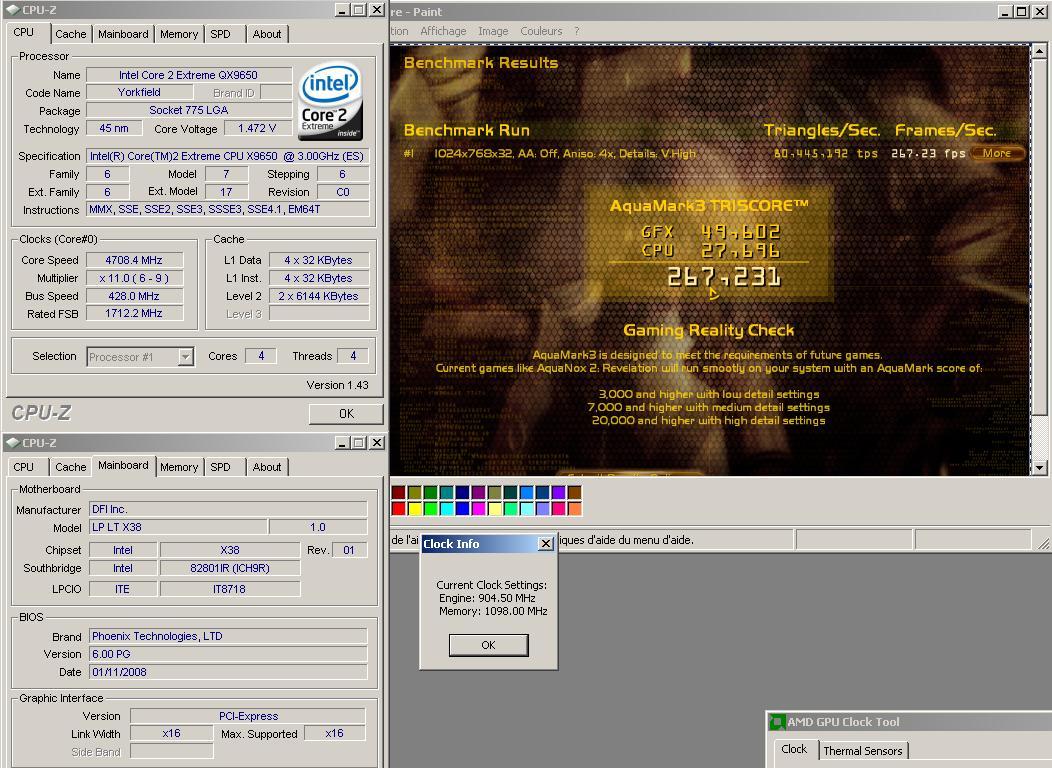Click title icon of CPU-Z window showing Motherboard info
1052x768 pixels.
coord(12,443)
